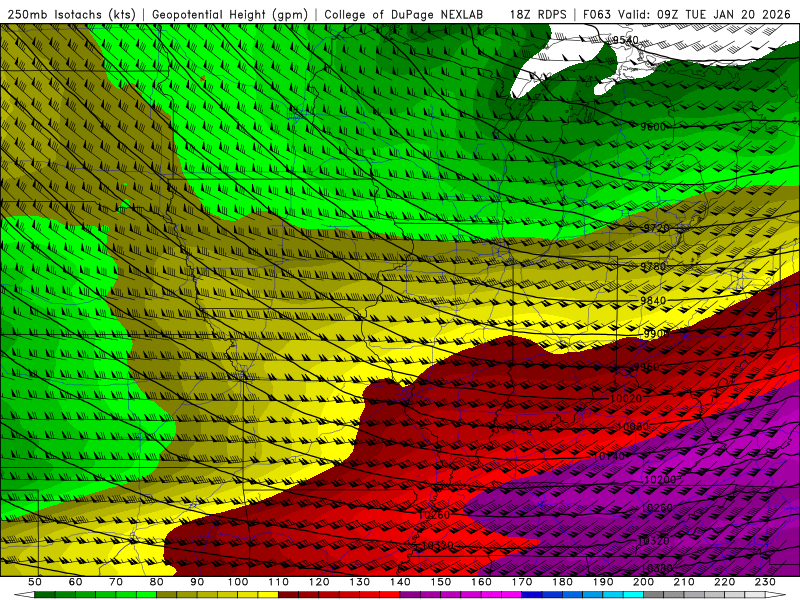Click the 9780 height contour label
Image resolution: width=800 pixels, height=600 pixels.
click(x=653, y=266)
